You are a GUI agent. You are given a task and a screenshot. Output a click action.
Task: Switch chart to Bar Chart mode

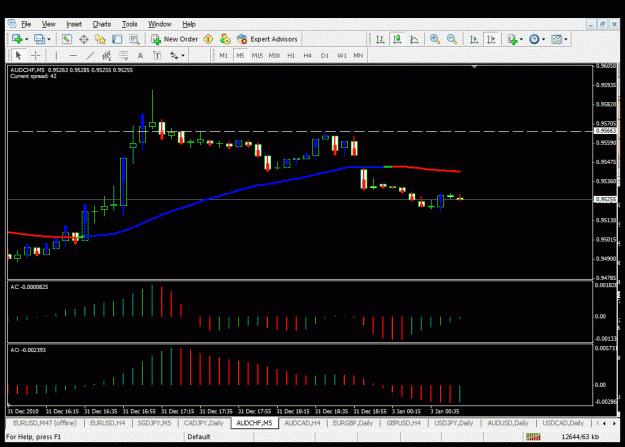[x=381, y=39]
